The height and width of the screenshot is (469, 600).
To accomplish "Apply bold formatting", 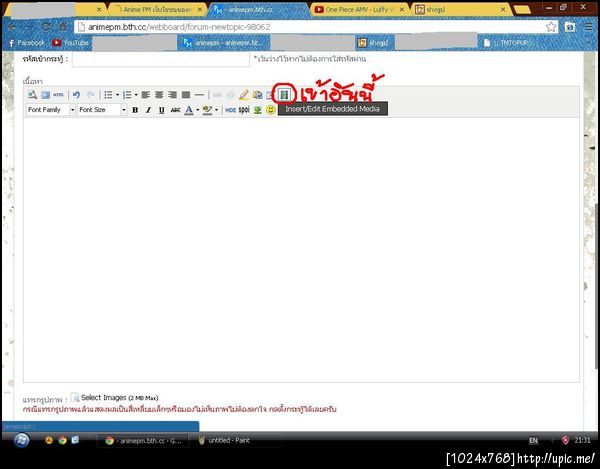I will (135, 110).
